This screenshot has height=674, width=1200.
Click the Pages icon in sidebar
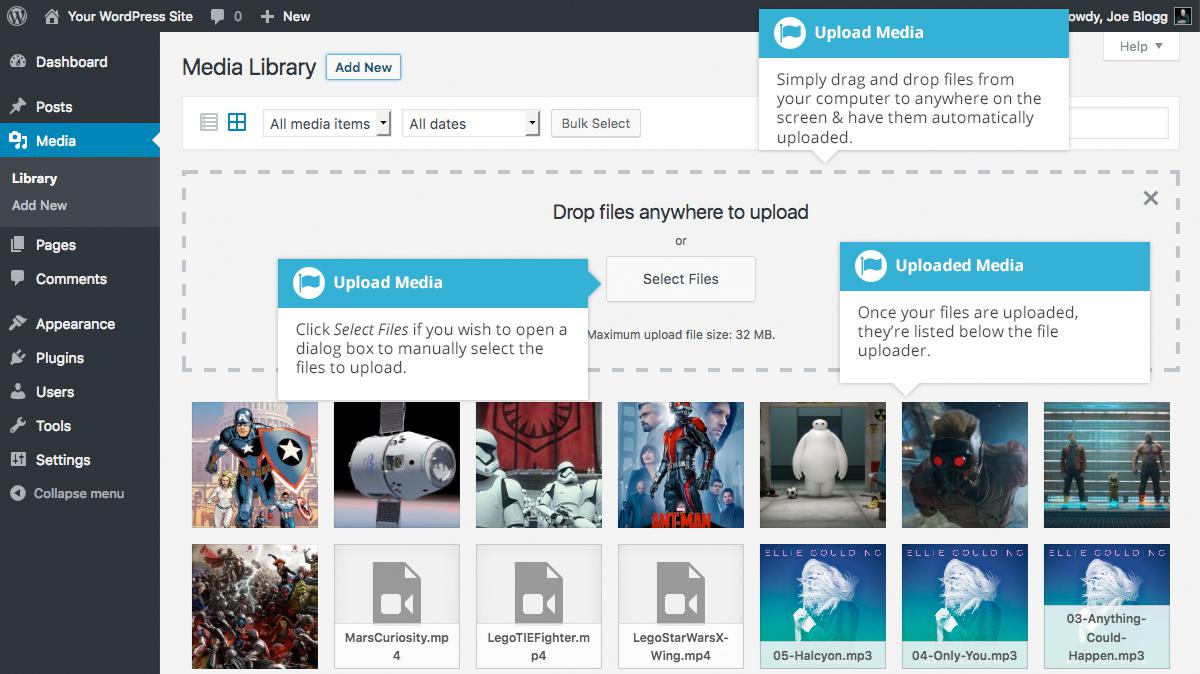pos(18,245)
